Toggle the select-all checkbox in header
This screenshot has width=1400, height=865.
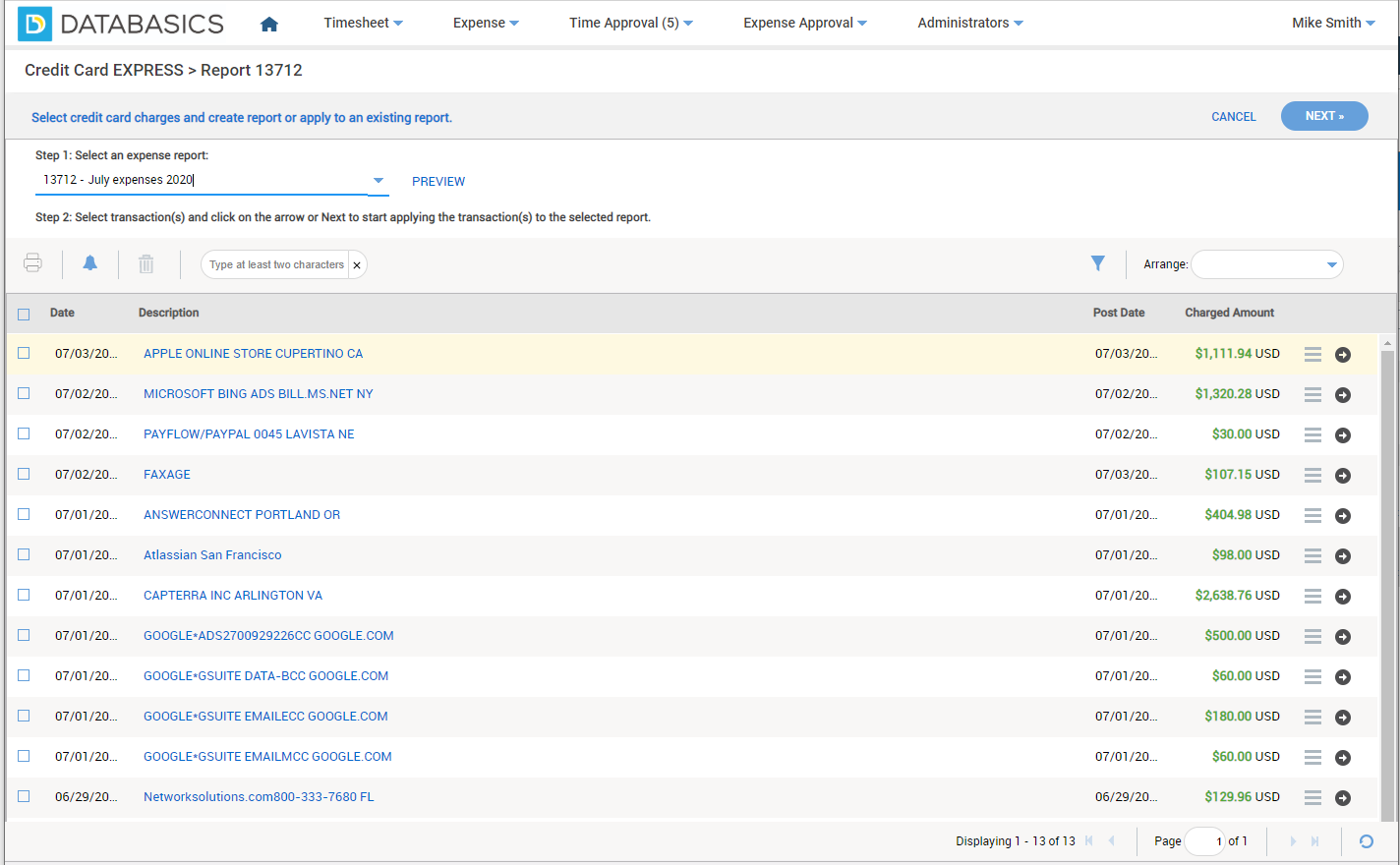click(x=24, y=315)
